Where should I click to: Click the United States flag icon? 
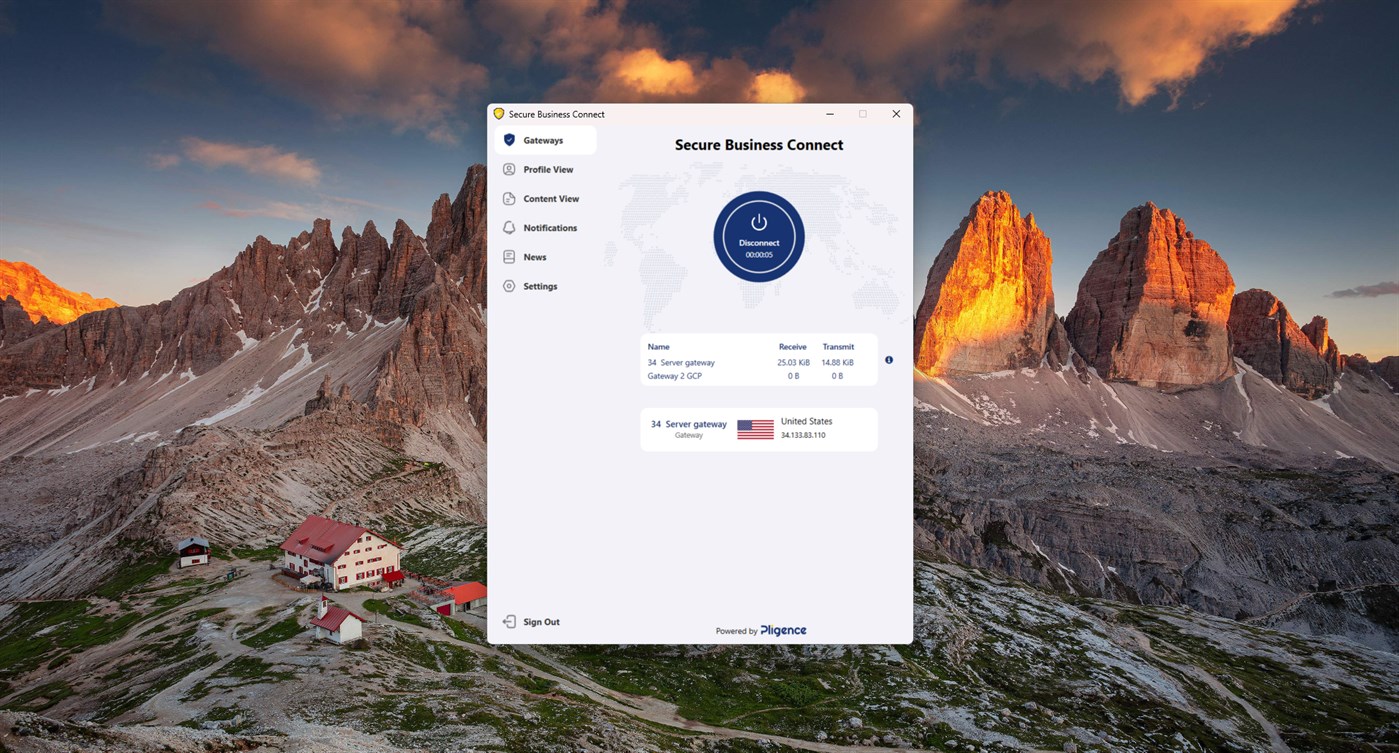[755, 429]
